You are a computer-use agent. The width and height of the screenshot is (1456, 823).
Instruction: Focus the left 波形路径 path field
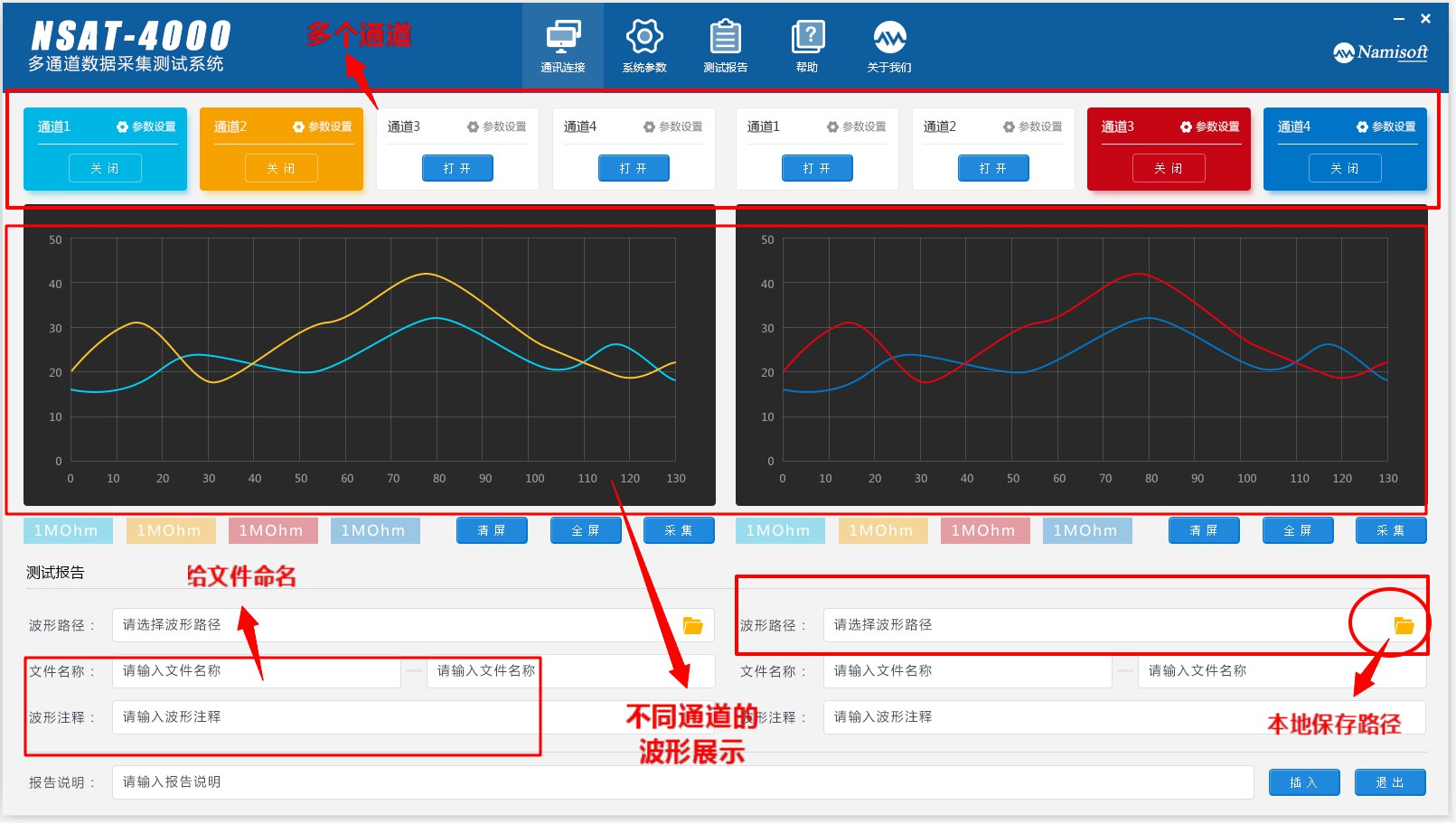coord(413,625)
